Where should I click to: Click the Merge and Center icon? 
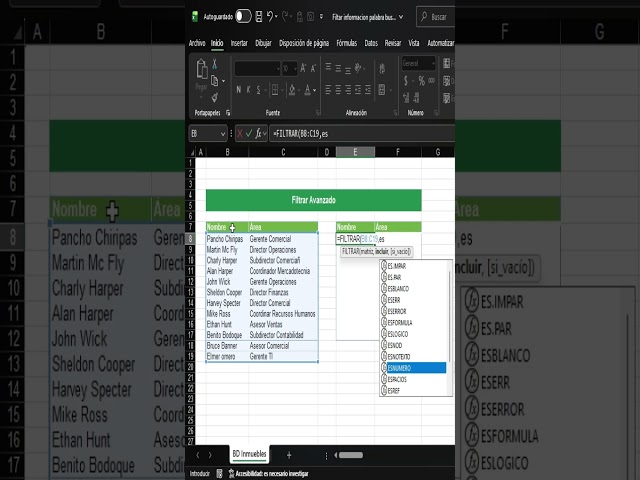pyautogui.click(x=382, y=89)
